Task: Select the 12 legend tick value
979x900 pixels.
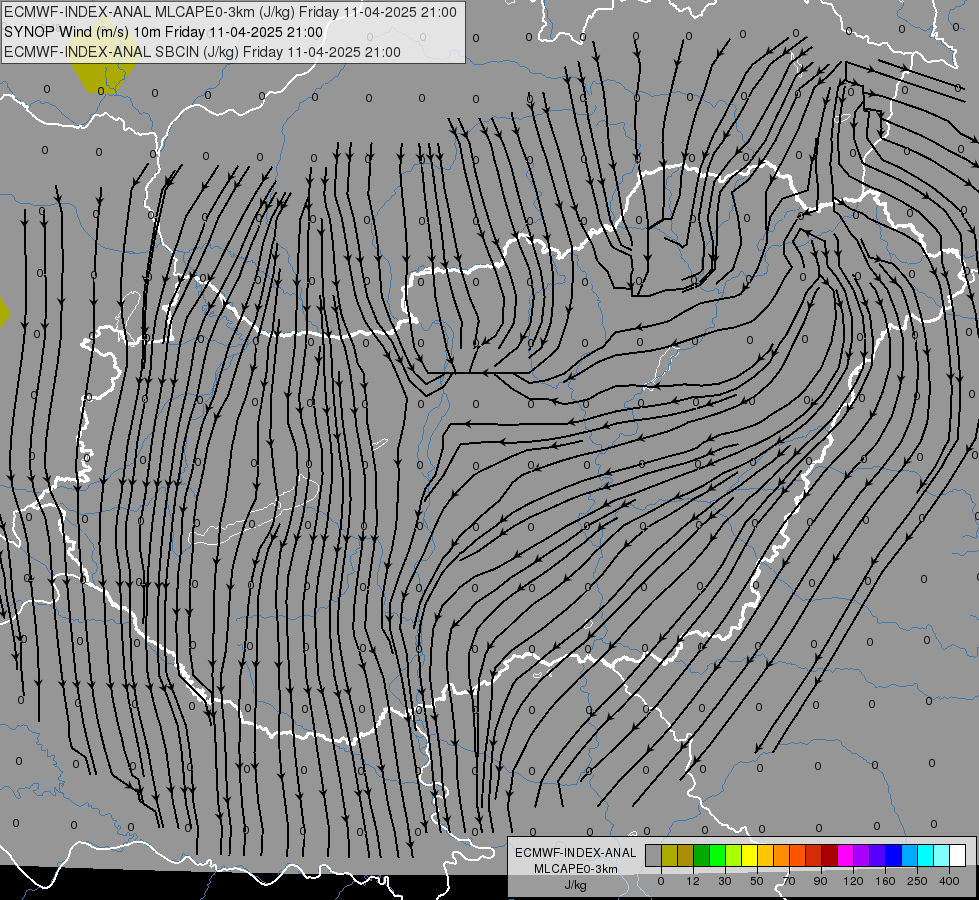Action: 693,881
